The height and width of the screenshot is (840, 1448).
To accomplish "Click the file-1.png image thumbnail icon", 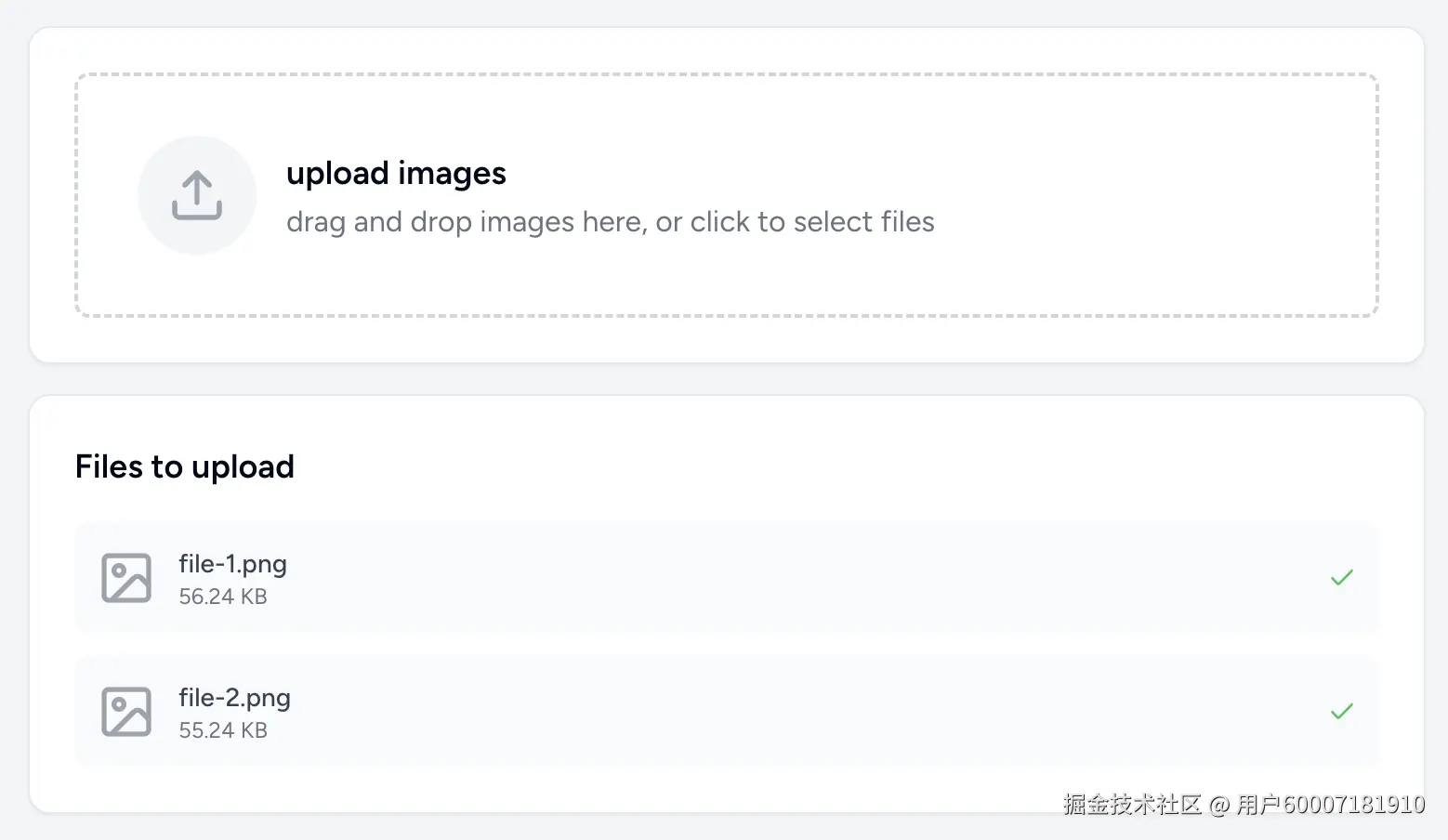I will point(126,578).
